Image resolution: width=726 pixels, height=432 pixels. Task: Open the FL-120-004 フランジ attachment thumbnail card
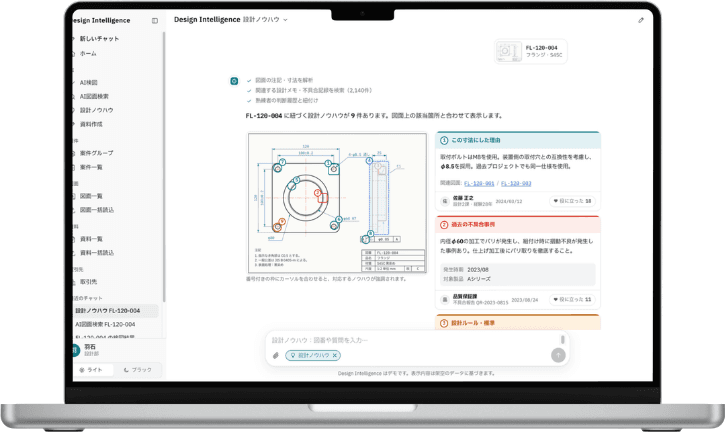[x=531, y=51]
